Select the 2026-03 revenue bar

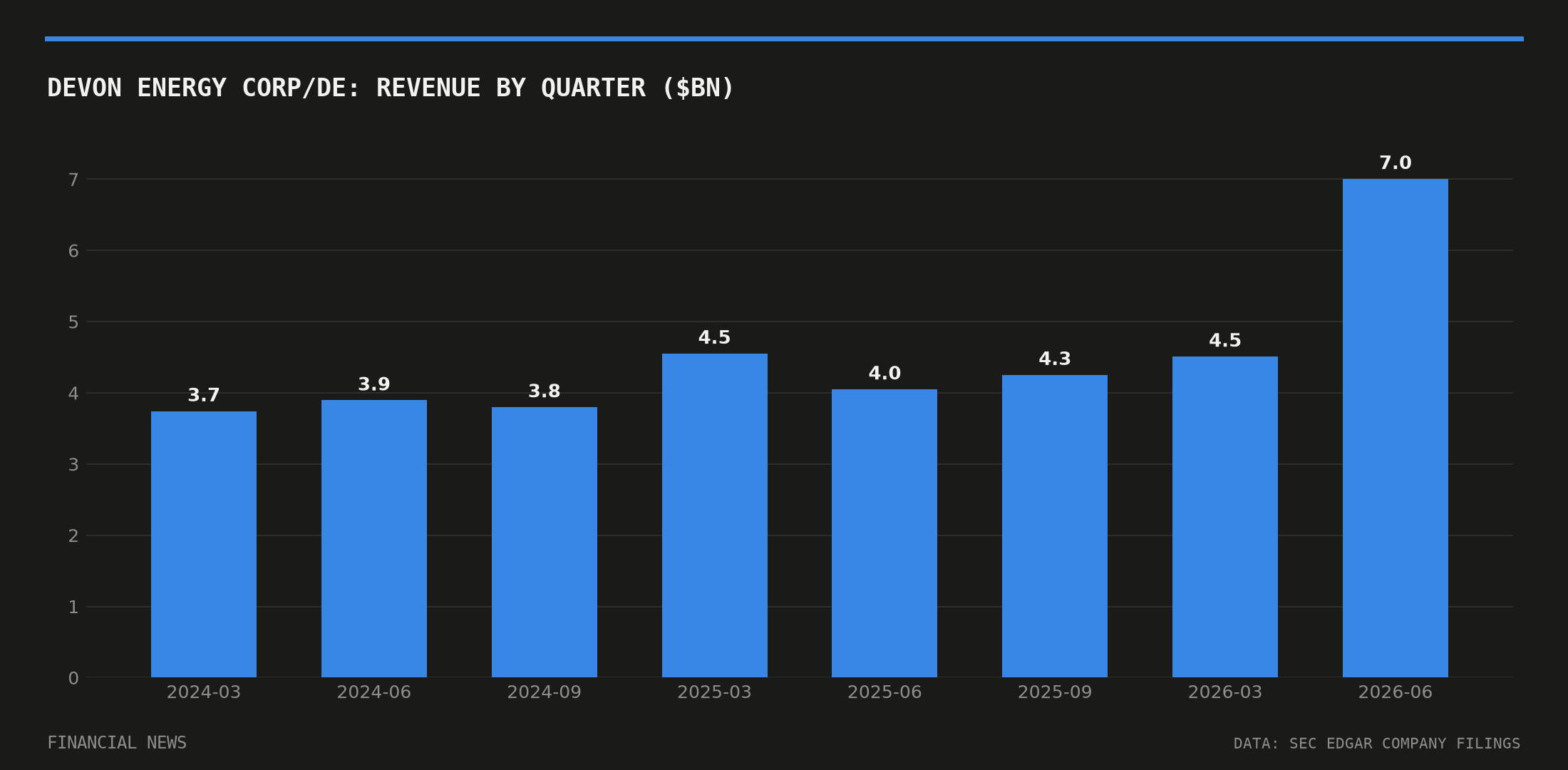1225,517
